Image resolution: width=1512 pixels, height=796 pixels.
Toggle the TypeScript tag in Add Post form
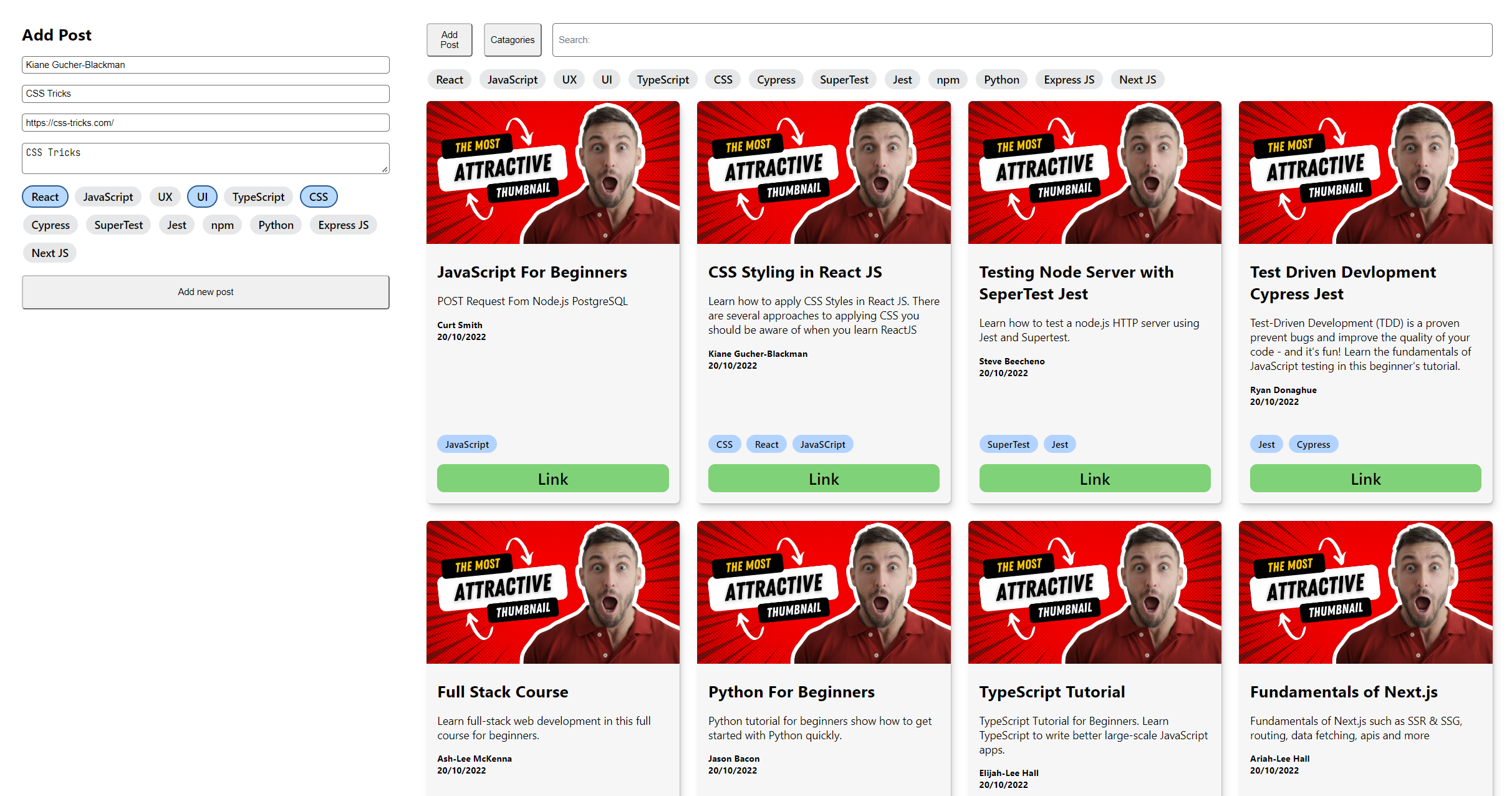[x=258, y=197]
